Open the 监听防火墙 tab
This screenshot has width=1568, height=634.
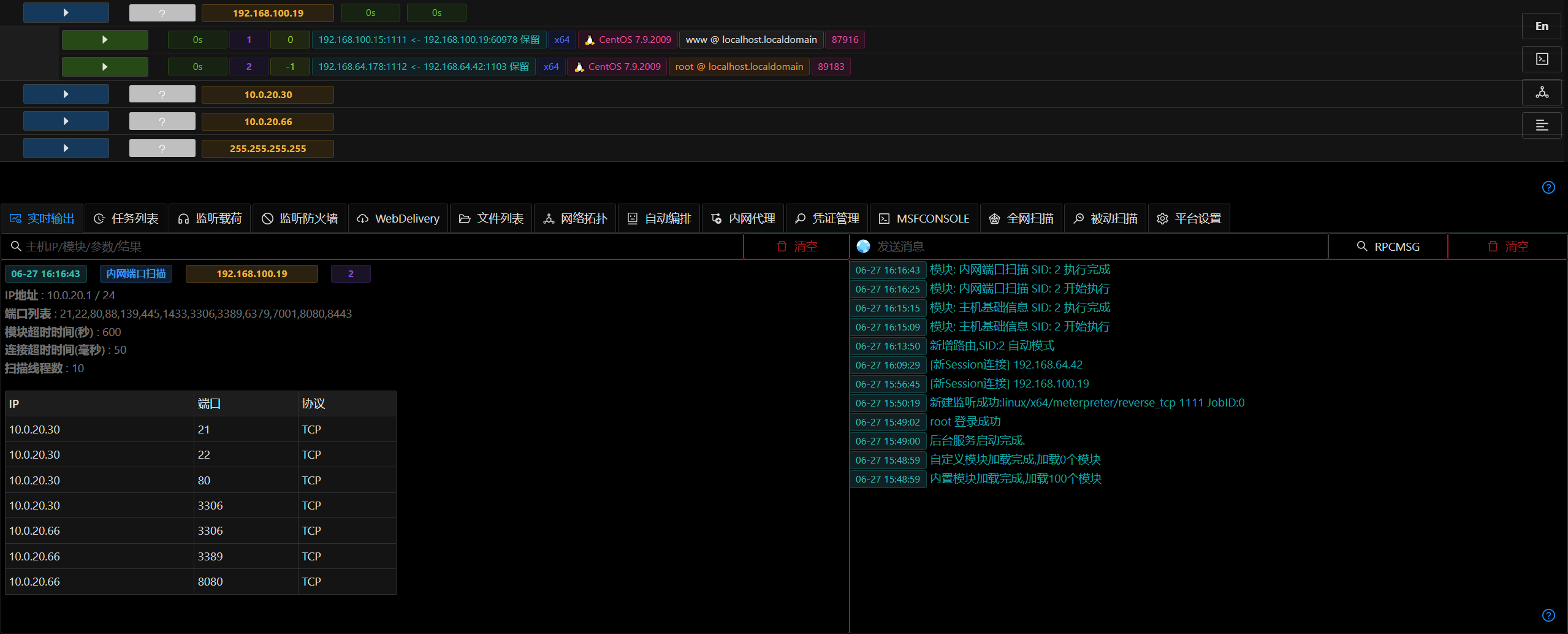coord(300,218)
